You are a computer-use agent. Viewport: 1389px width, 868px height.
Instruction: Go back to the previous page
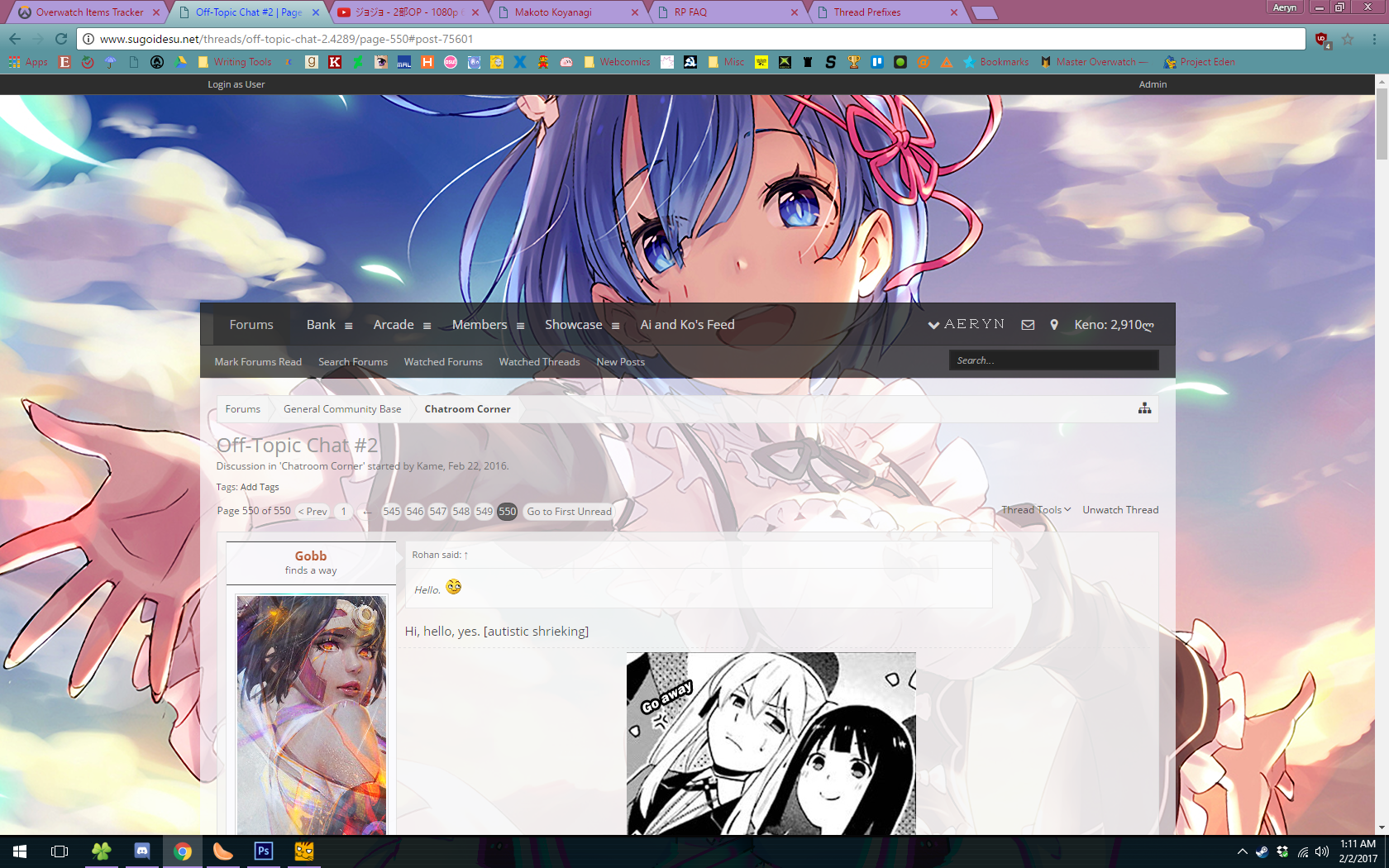click(x=15, y=39)
